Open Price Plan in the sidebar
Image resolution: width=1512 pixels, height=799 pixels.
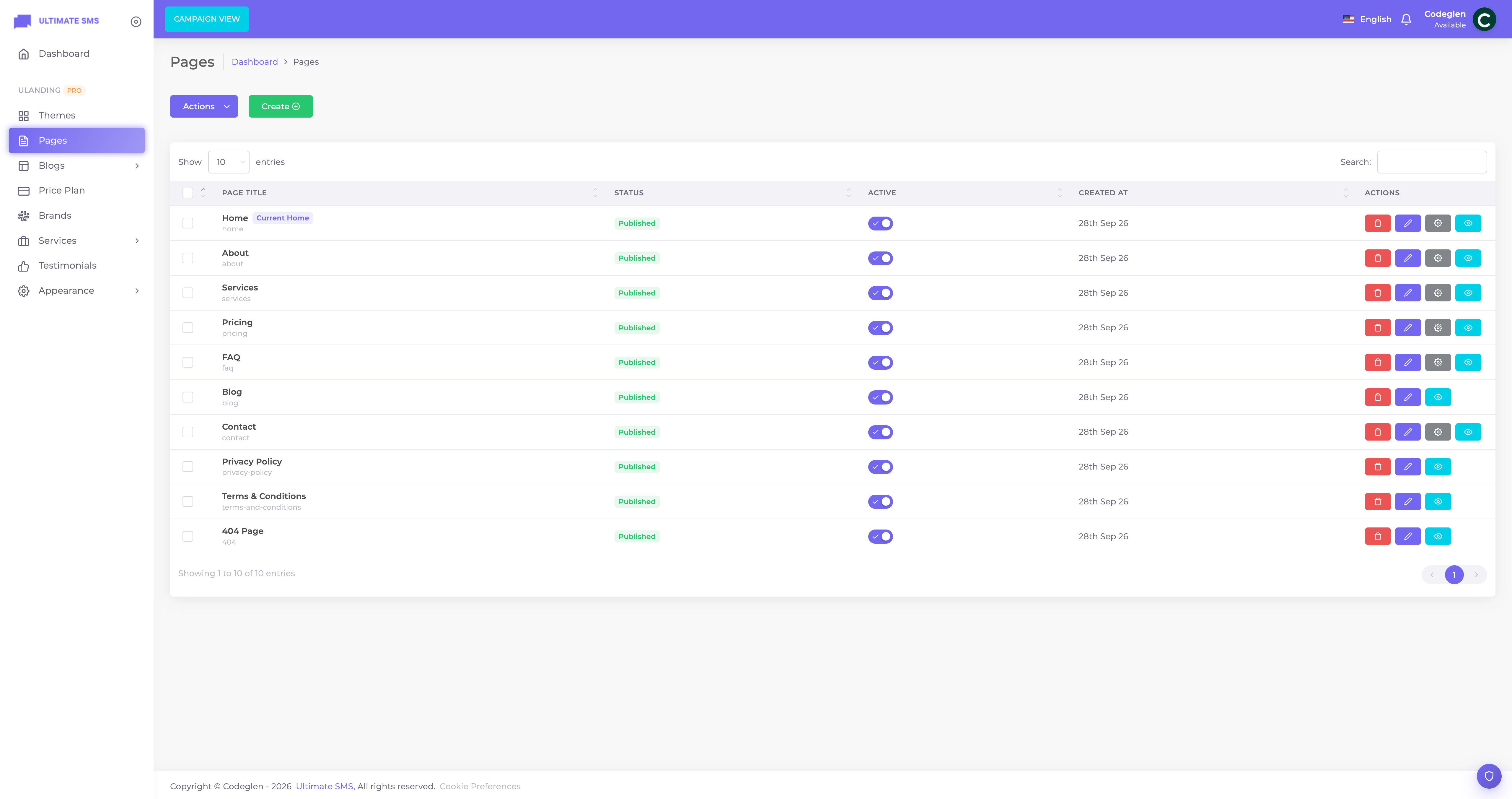coord(77,190)
